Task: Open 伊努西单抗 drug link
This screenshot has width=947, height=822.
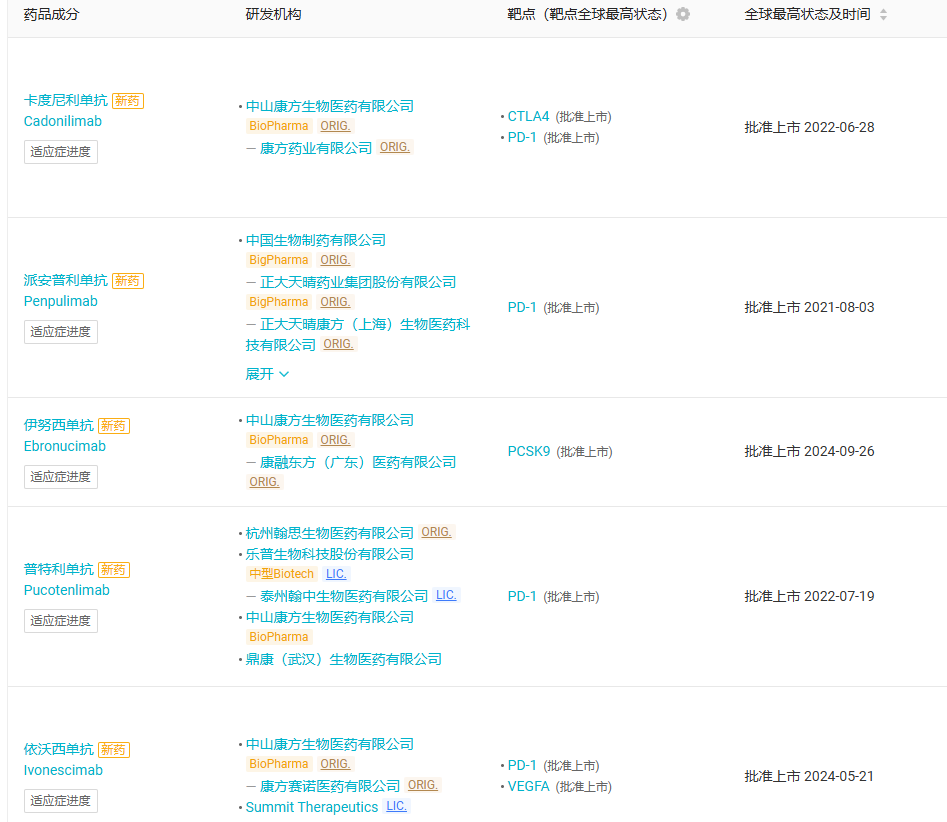Action: pyautogui.click(x=59, y=425)
